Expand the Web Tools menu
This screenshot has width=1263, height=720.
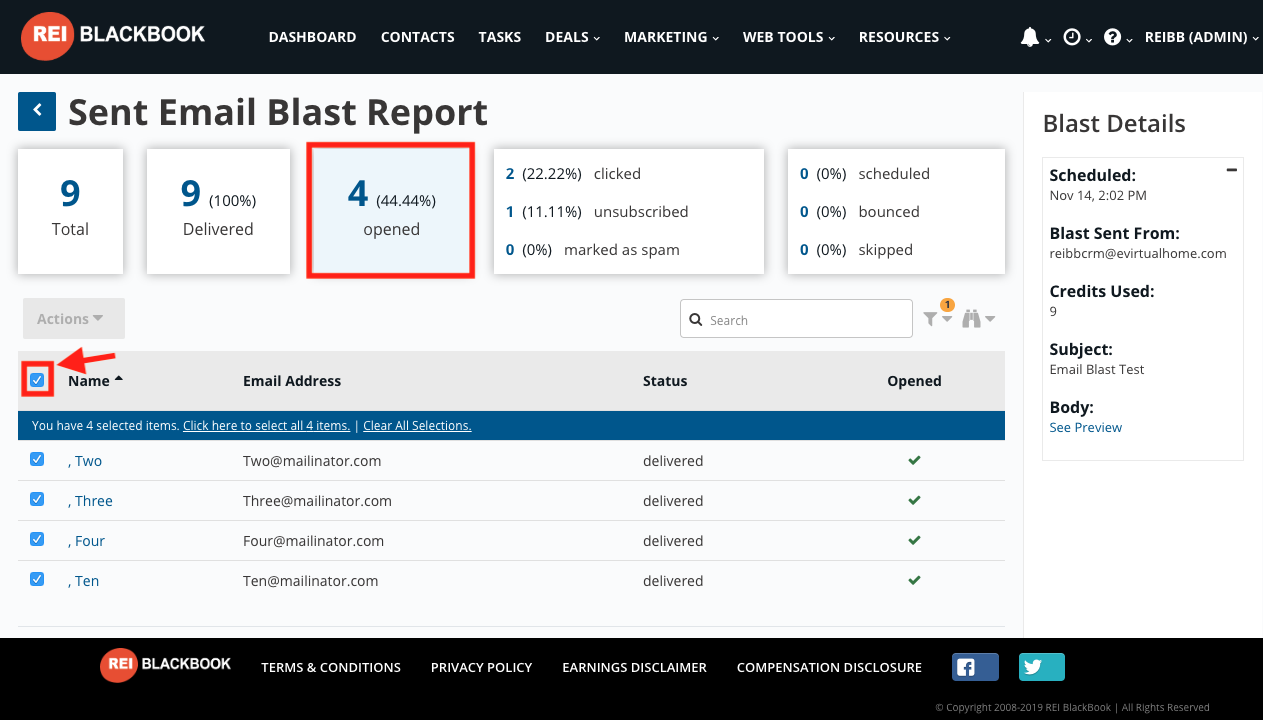pos(788,37)
